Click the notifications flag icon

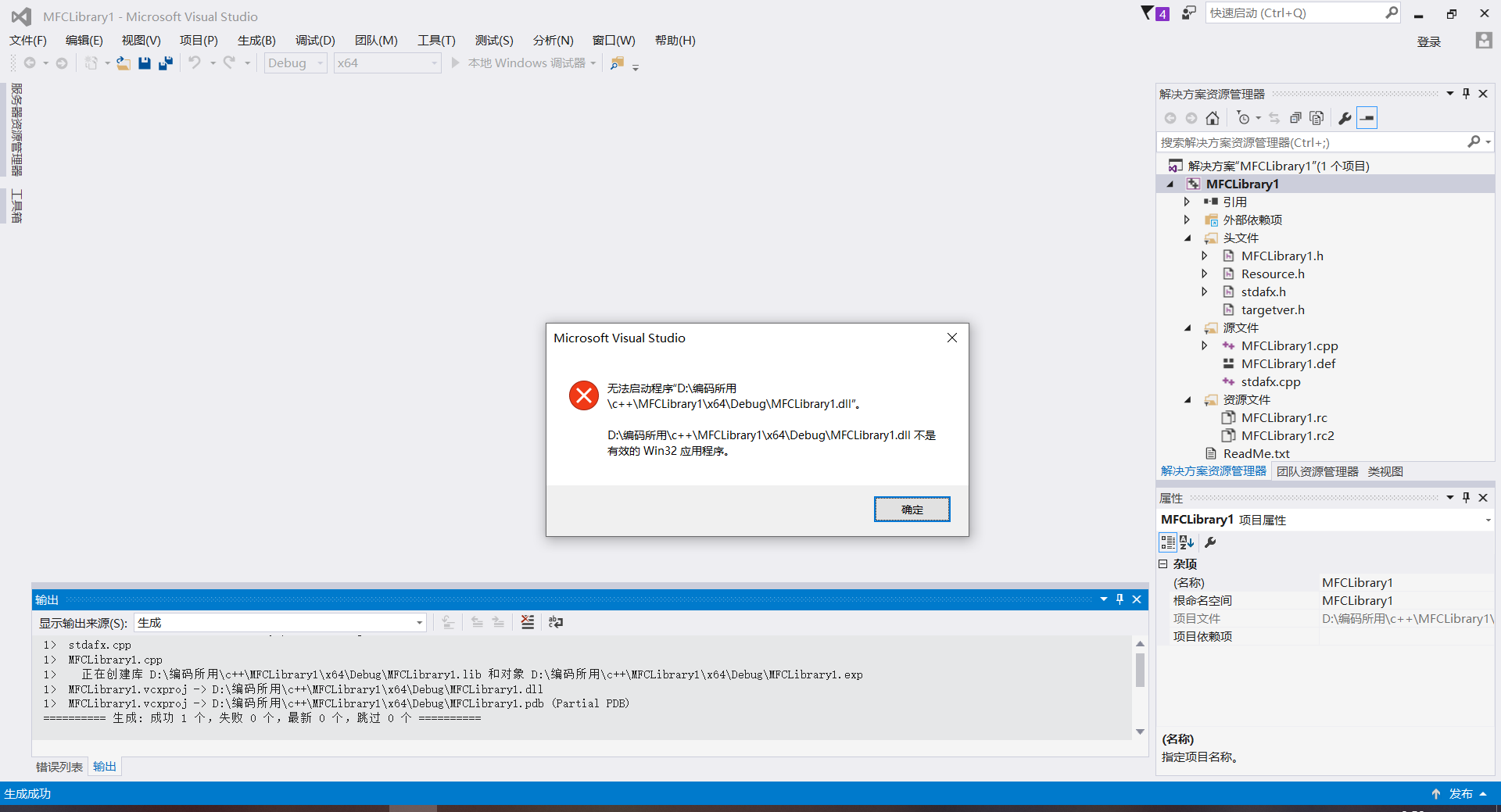1148,13
